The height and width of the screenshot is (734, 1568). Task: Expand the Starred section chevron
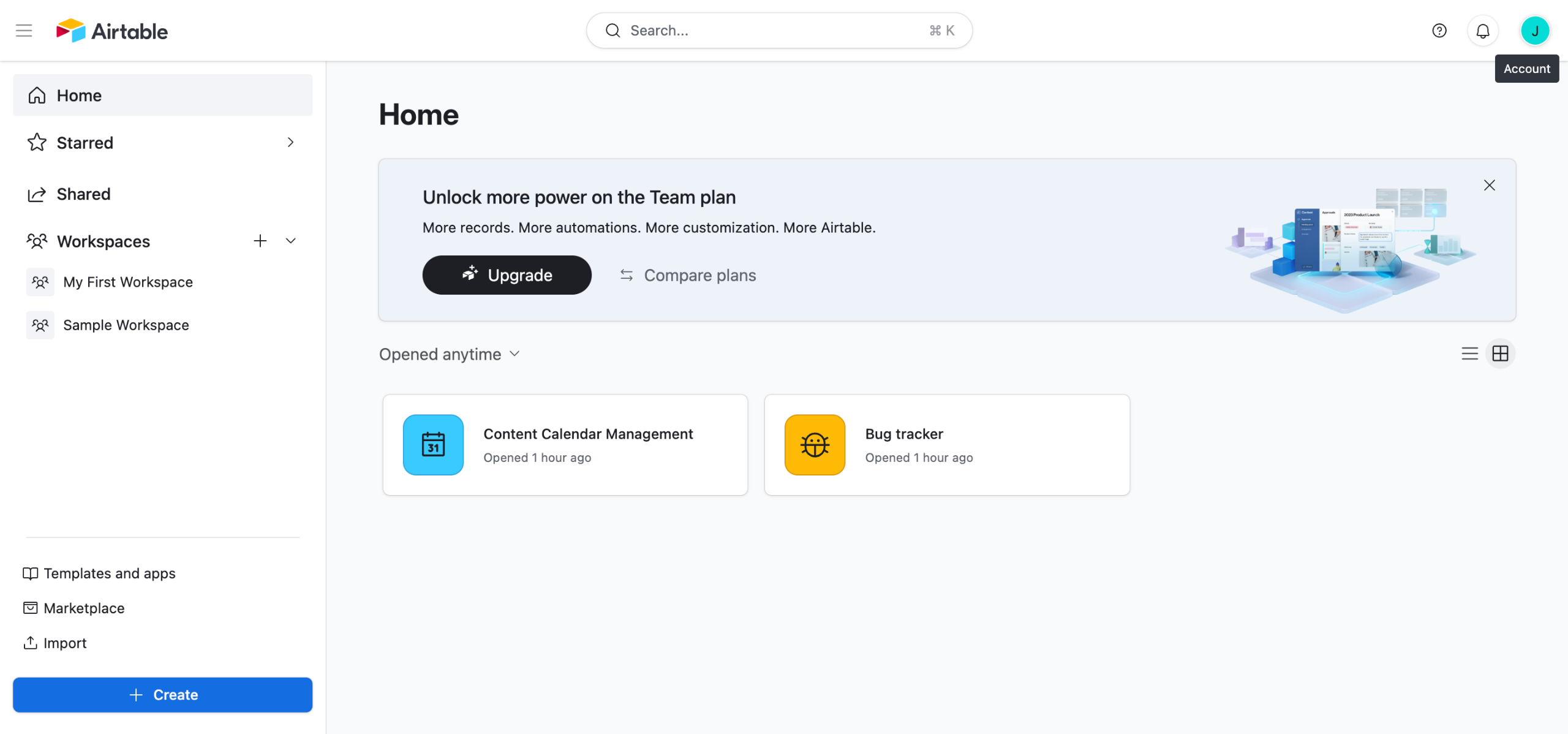(x=290, y=142)
